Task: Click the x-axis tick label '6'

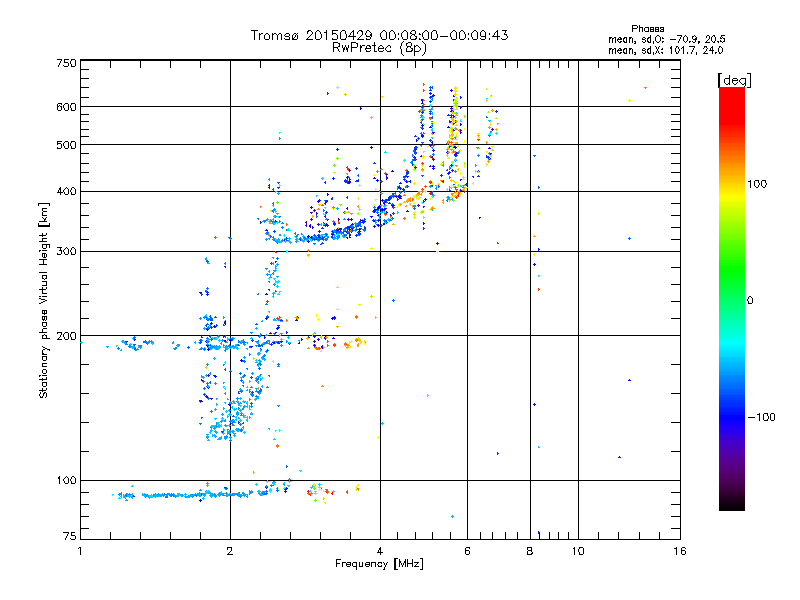Action: 467,551
